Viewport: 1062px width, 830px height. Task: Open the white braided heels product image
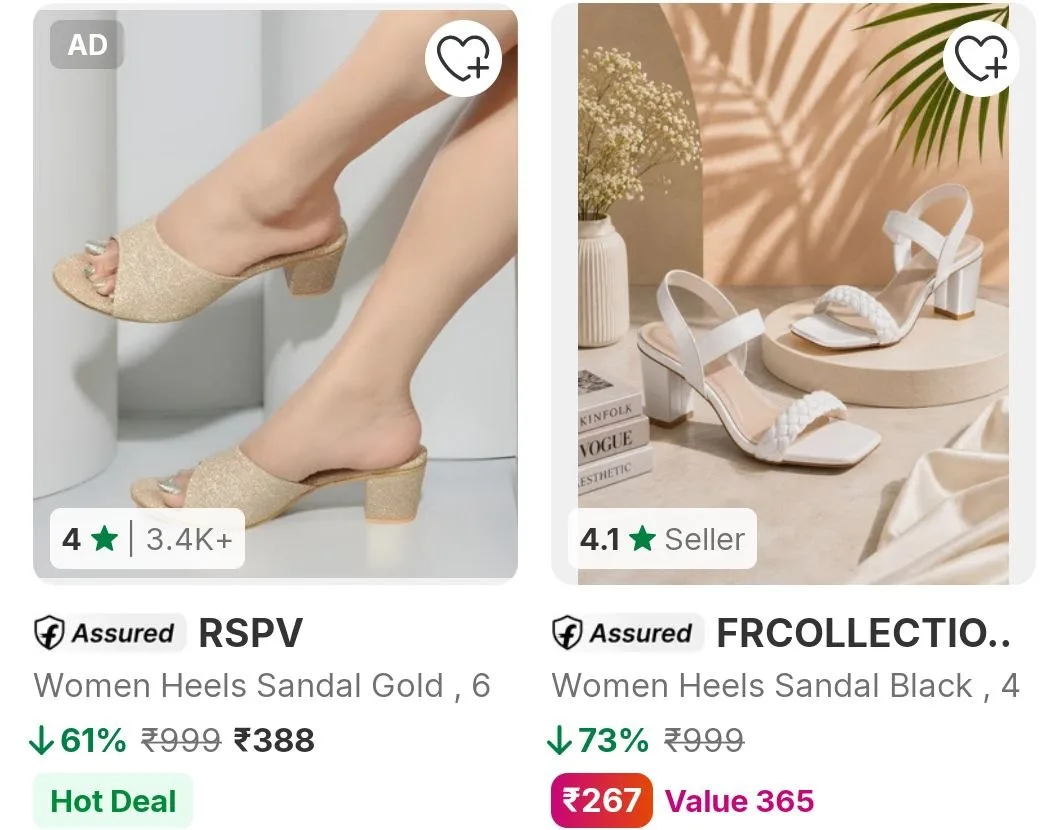coord(793,294)
